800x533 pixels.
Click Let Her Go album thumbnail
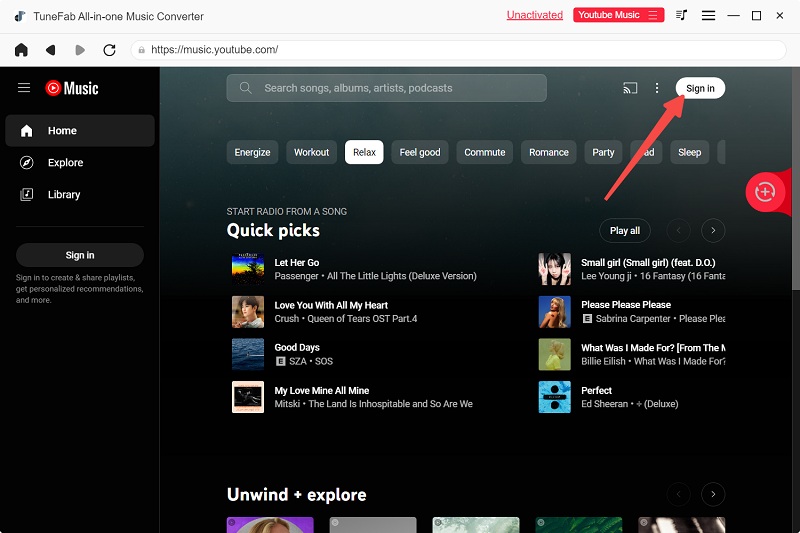tap(248, 269)
